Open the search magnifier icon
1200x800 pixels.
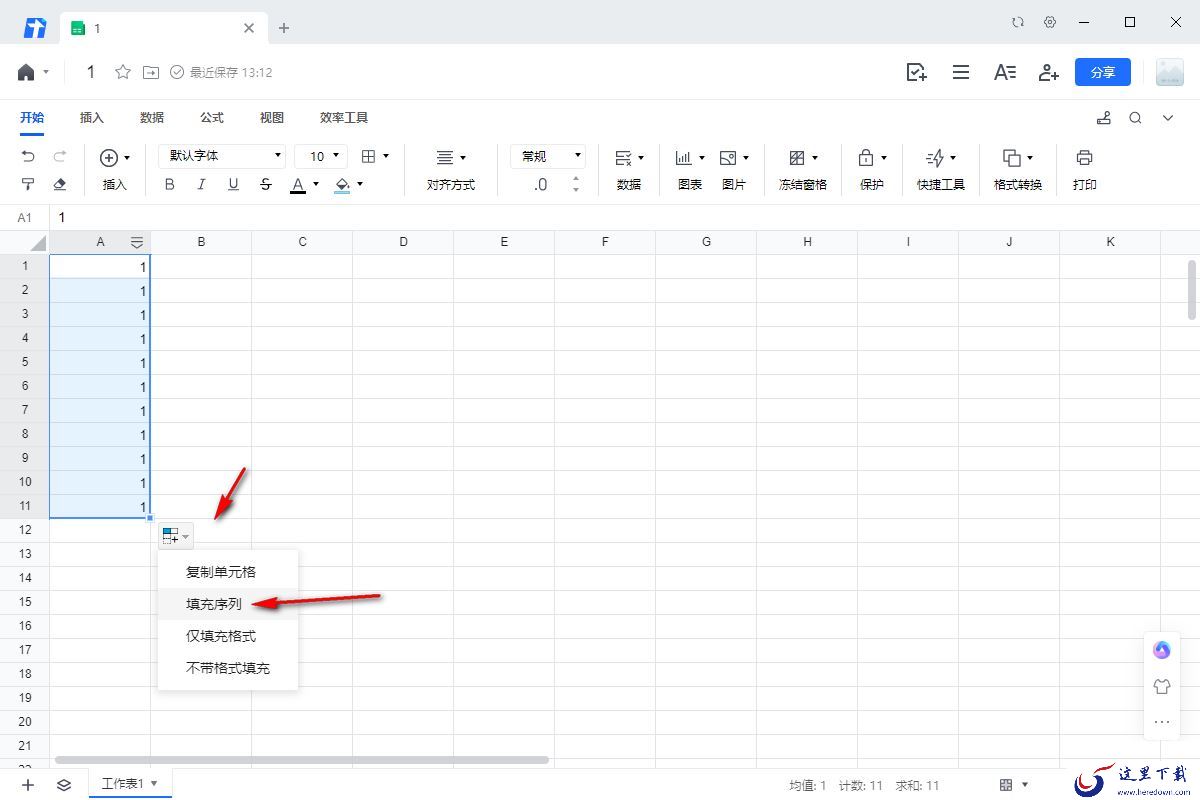tap(1135, 118)
